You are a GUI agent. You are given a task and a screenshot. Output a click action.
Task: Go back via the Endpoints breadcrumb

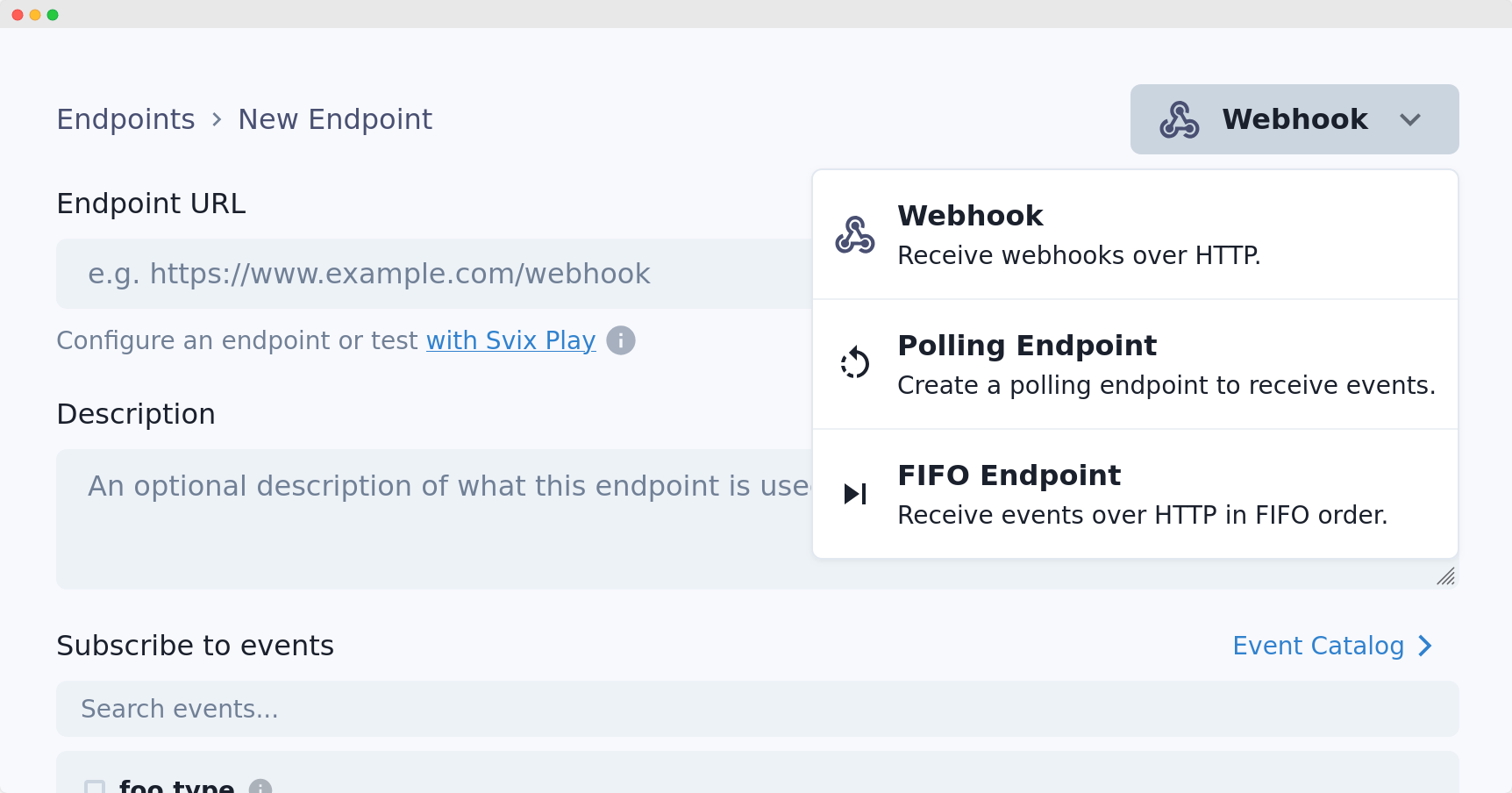pyautogui.click(x=125, y=119)
